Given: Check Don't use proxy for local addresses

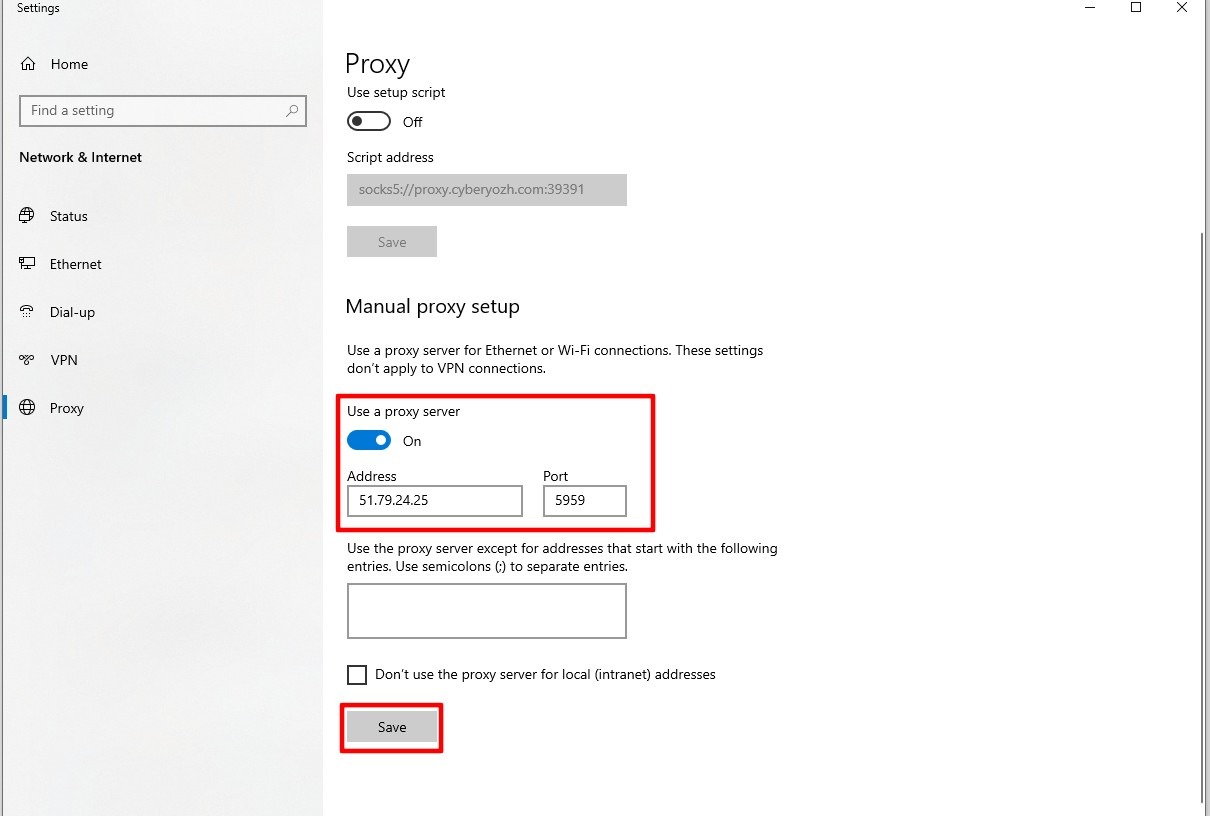Looking at the screenshot, I should (x=357, y=675).
